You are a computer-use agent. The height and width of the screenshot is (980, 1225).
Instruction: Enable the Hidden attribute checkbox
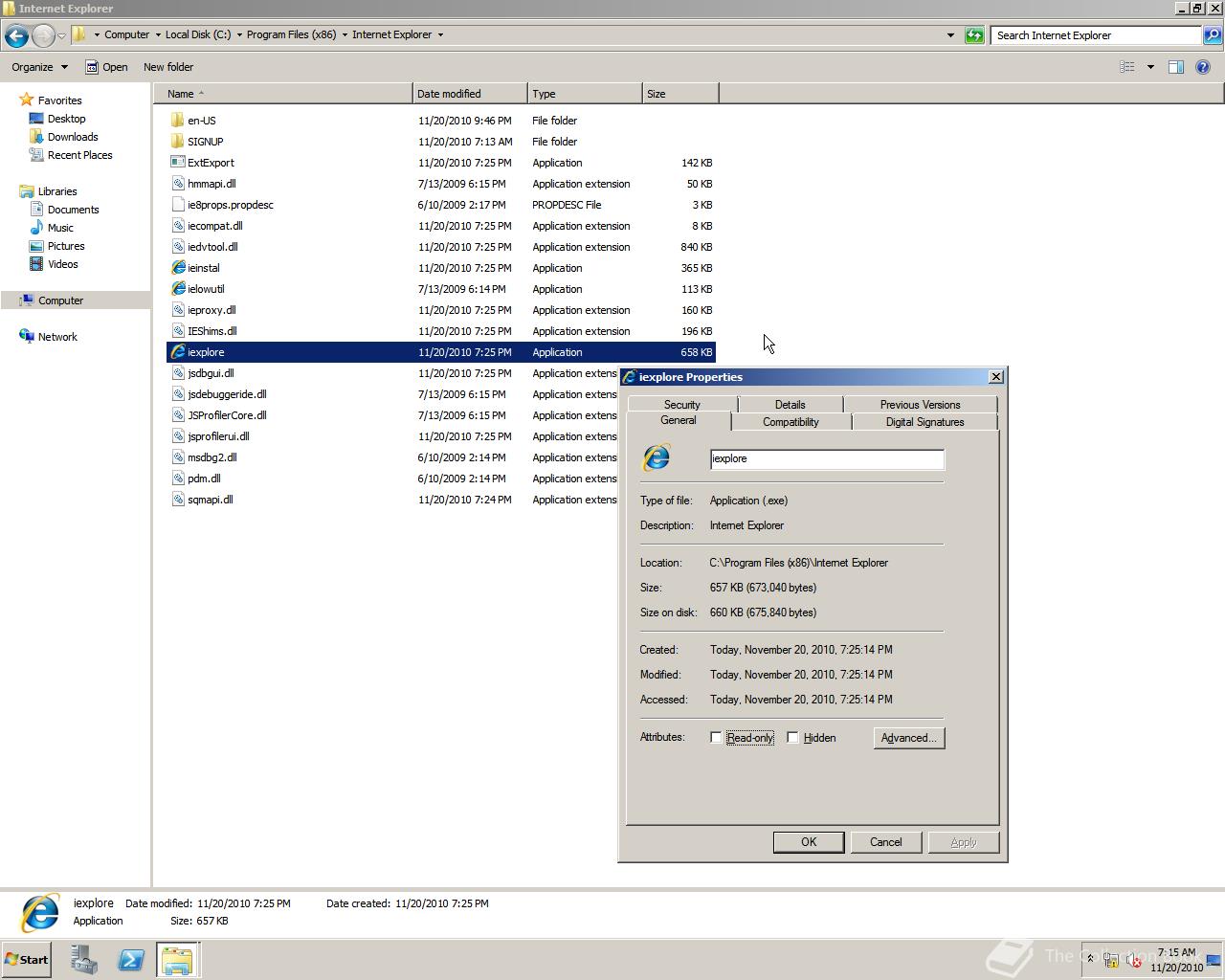tap(792, 738)
